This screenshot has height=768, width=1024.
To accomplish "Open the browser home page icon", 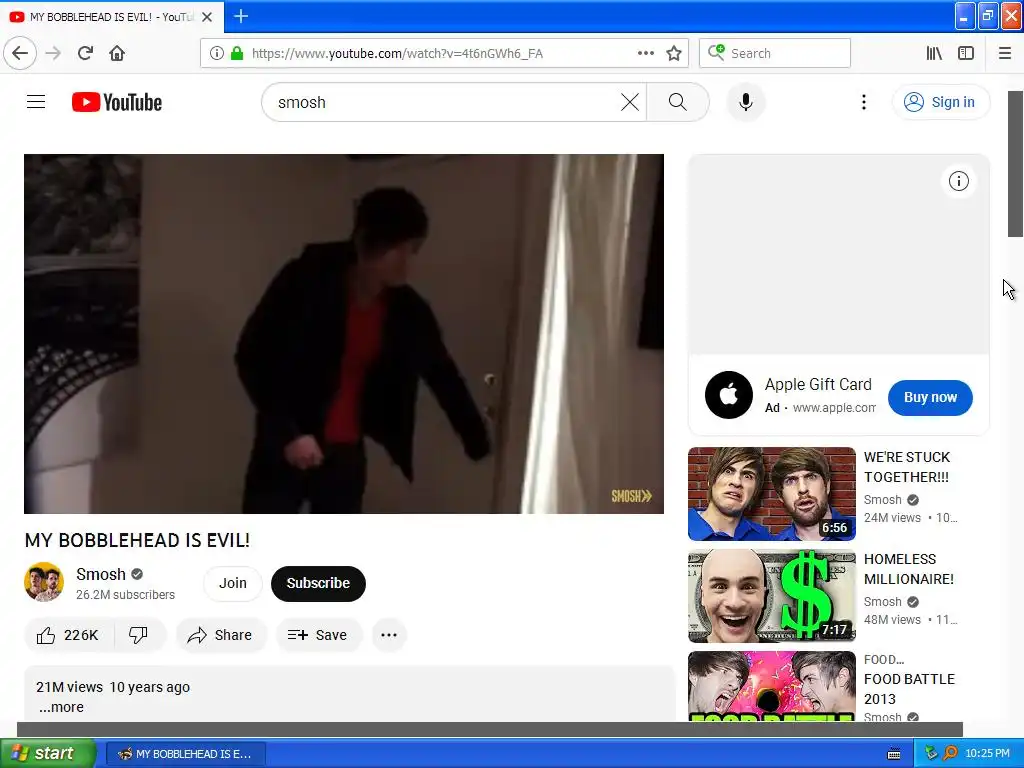I will (117, 53).
